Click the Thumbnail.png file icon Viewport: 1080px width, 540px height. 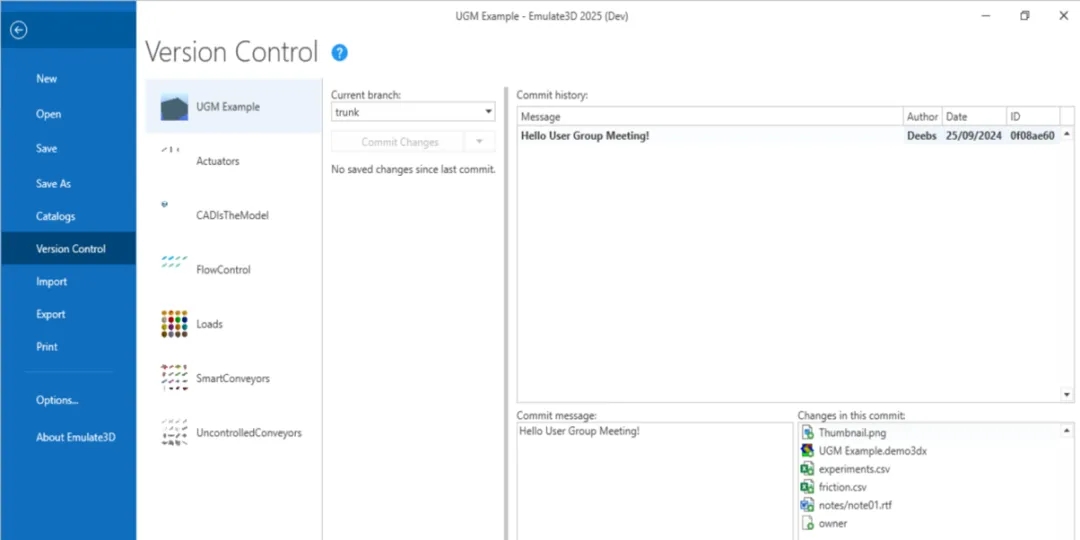click(x=807, y=433)
